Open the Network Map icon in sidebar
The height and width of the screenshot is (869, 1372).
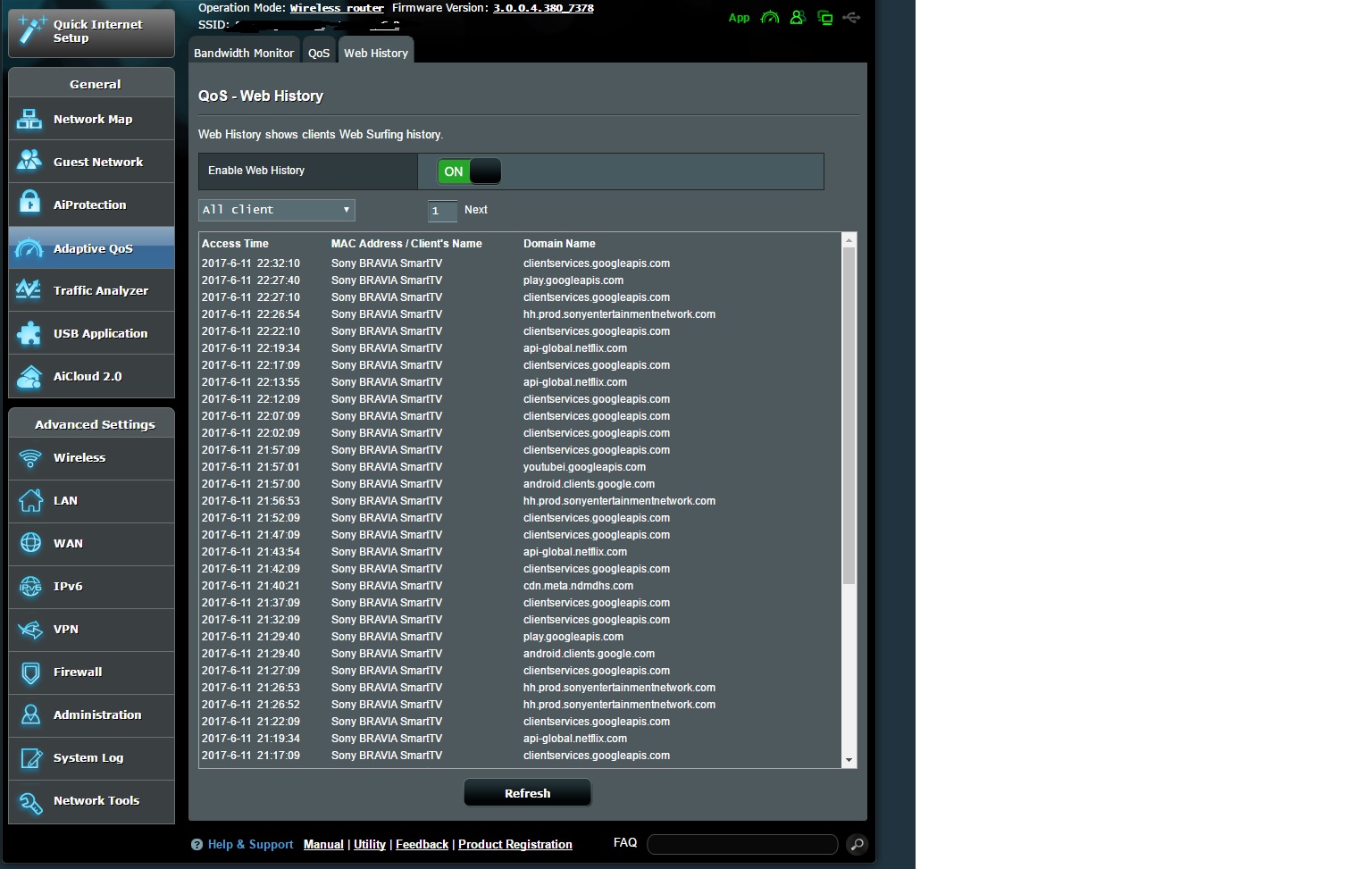(29, 119)
